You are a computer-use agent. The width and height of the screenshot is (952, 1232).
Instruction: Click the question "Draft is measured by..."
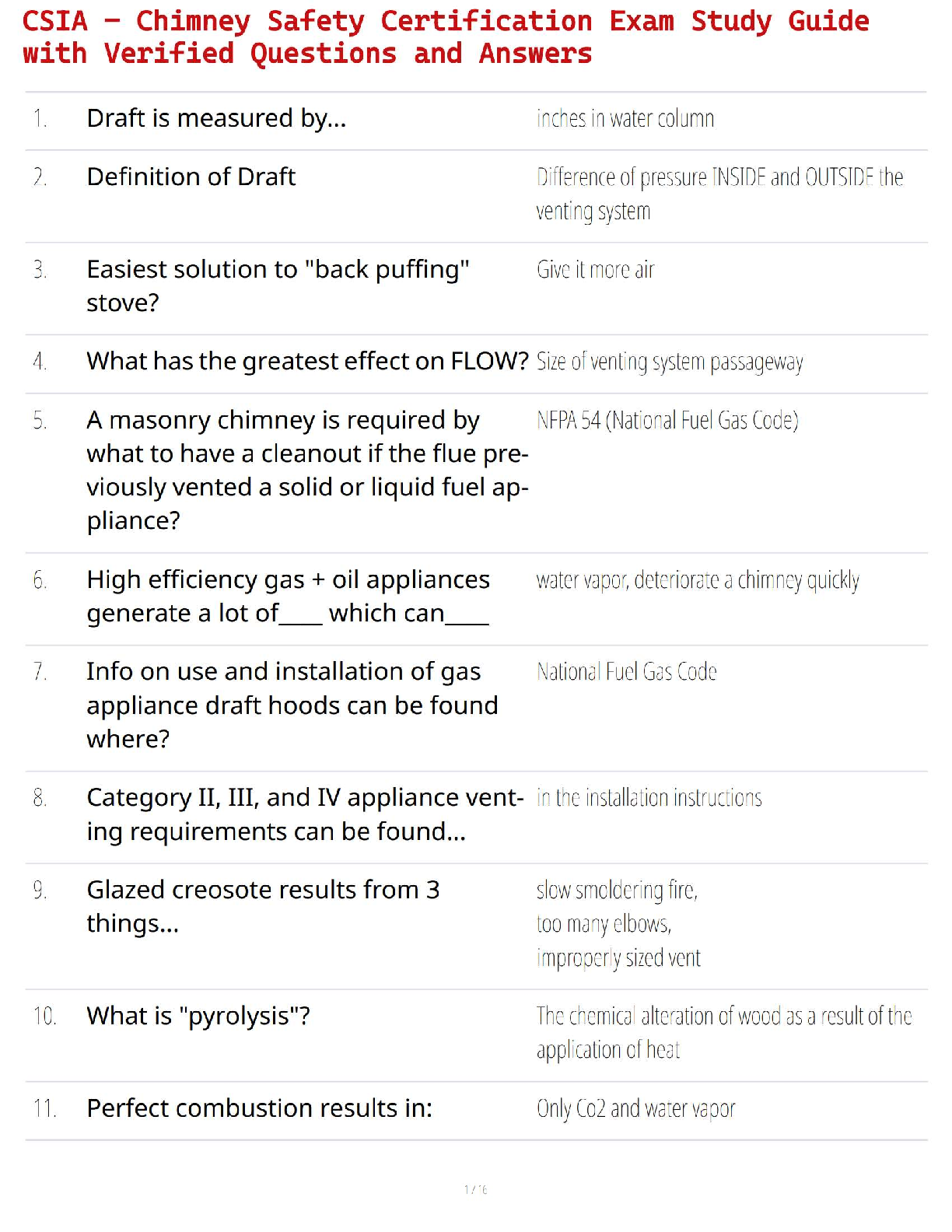point(216,118)
